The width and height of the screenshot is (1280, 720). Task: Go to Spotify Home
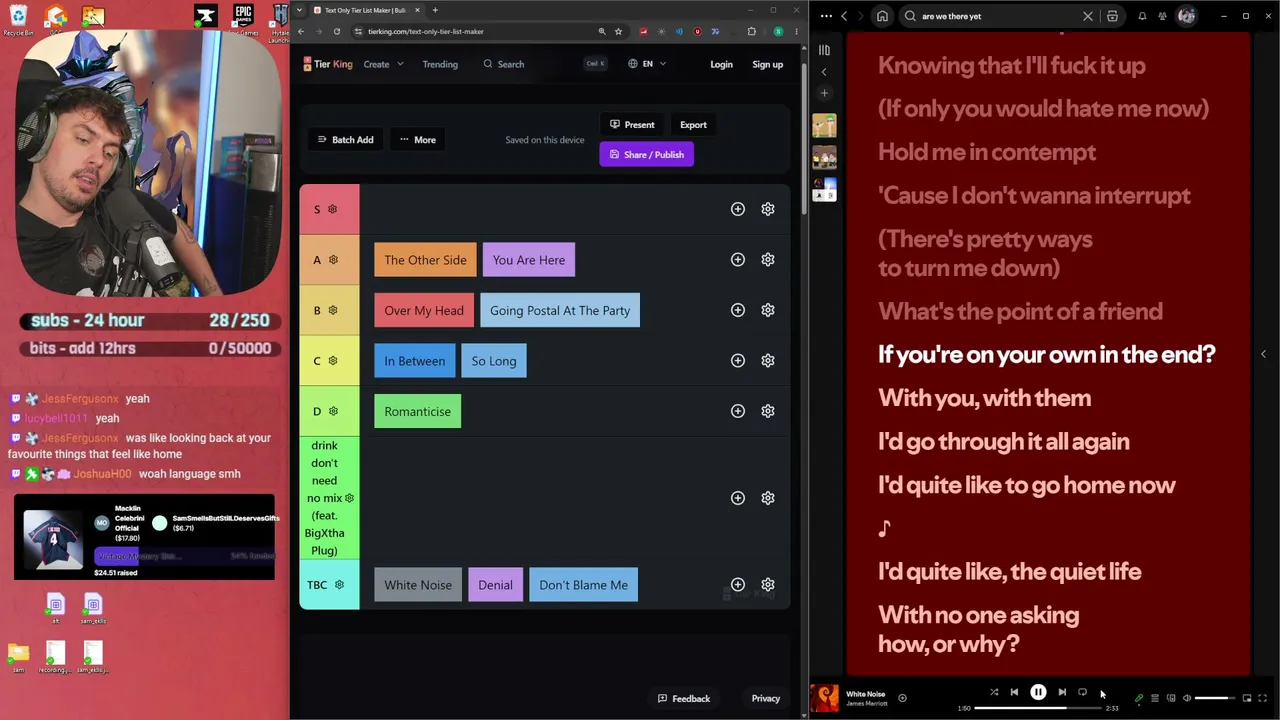point(882,16)
